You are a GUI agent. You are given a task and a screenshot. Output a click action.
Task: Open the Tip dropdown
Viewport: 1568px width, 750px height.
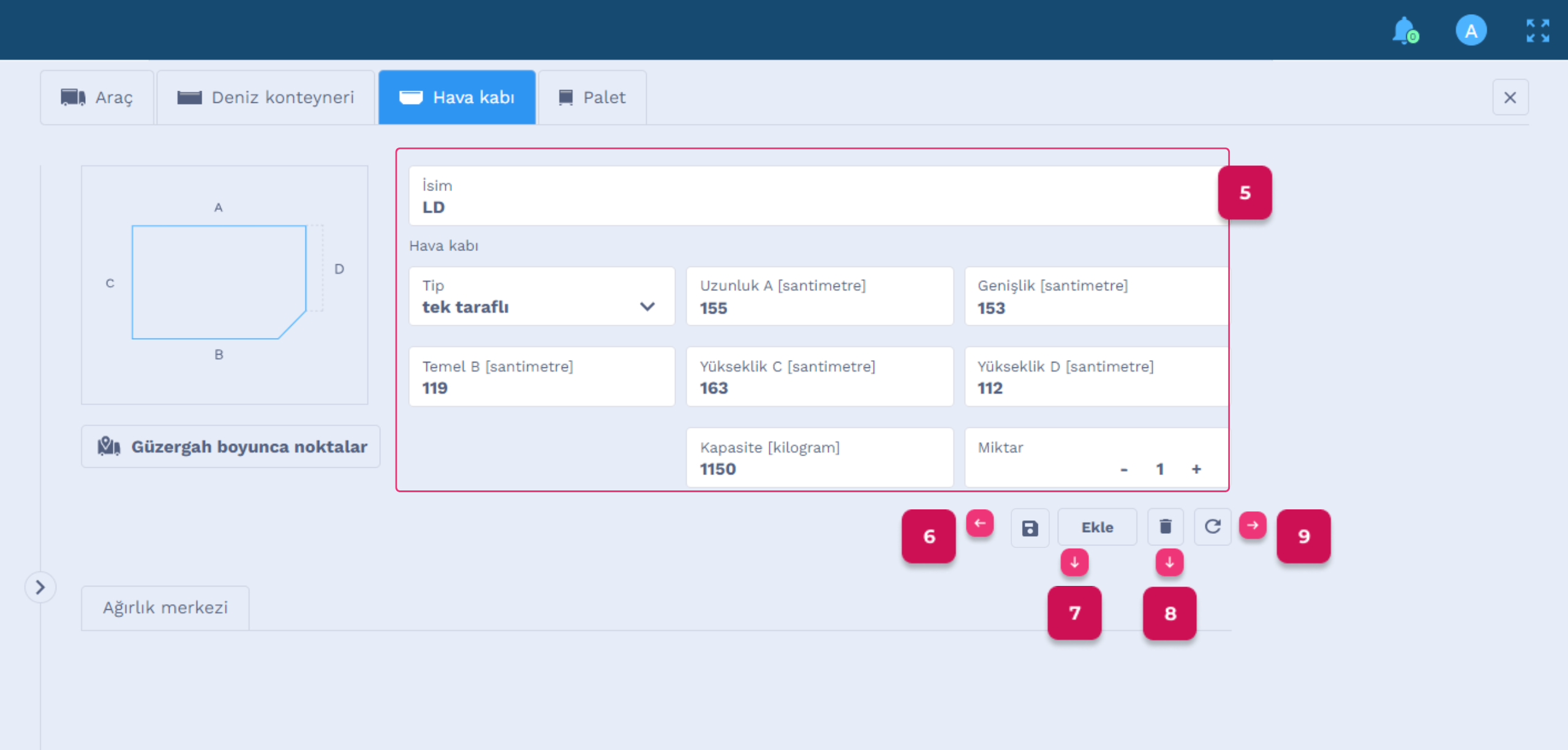tap(541, 296)
